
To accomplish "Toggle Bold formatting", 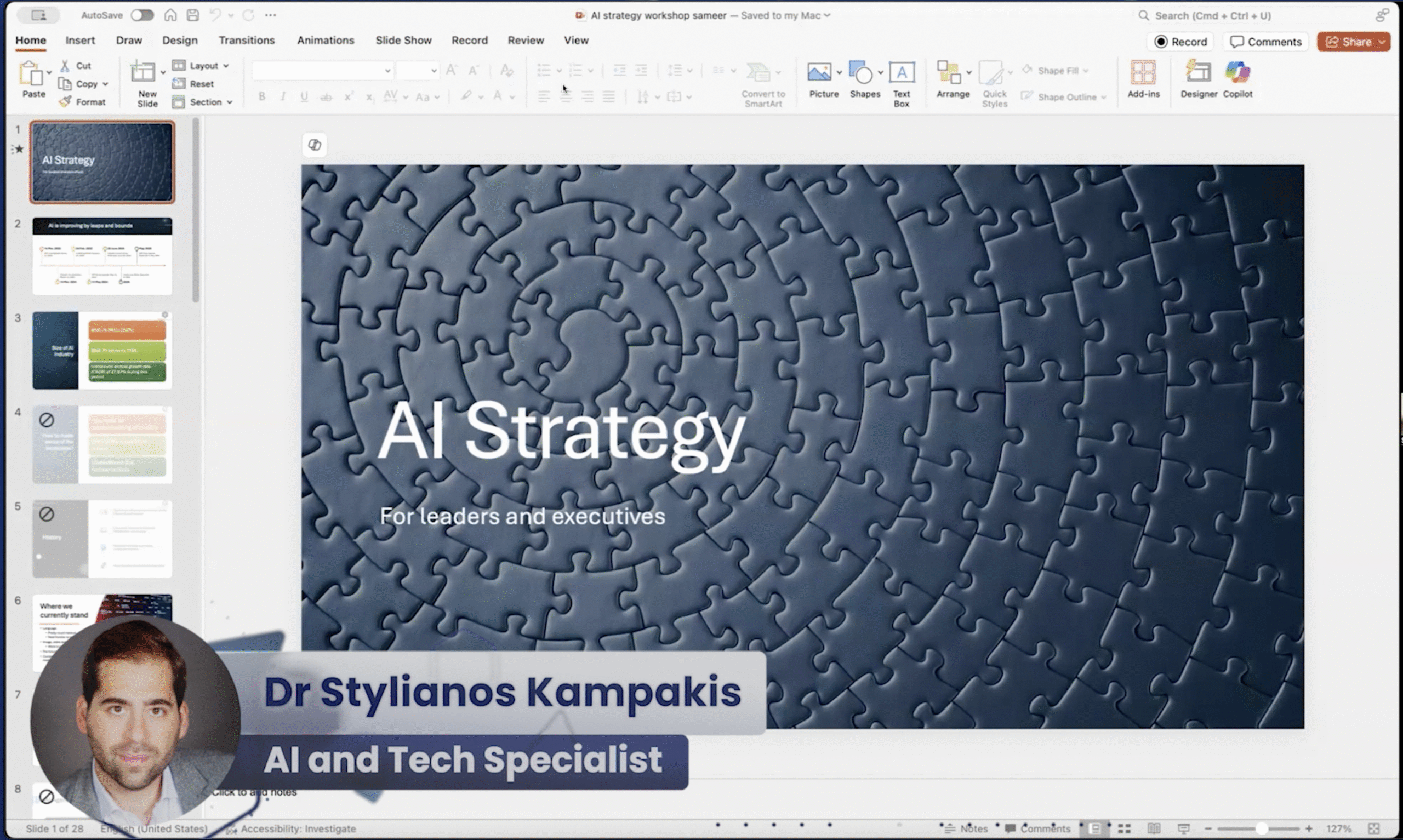I will point(261,97).
